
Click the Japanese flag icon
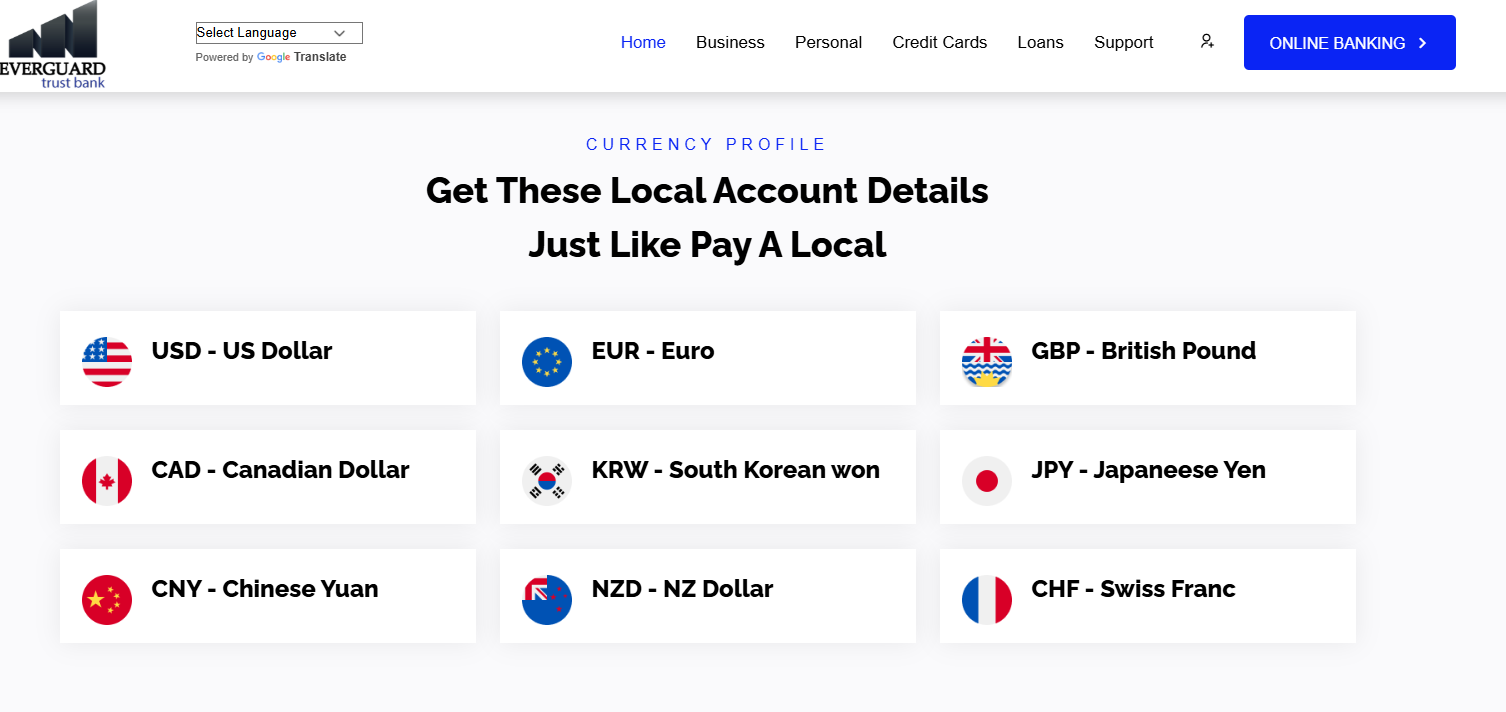(x=987, y=480)
